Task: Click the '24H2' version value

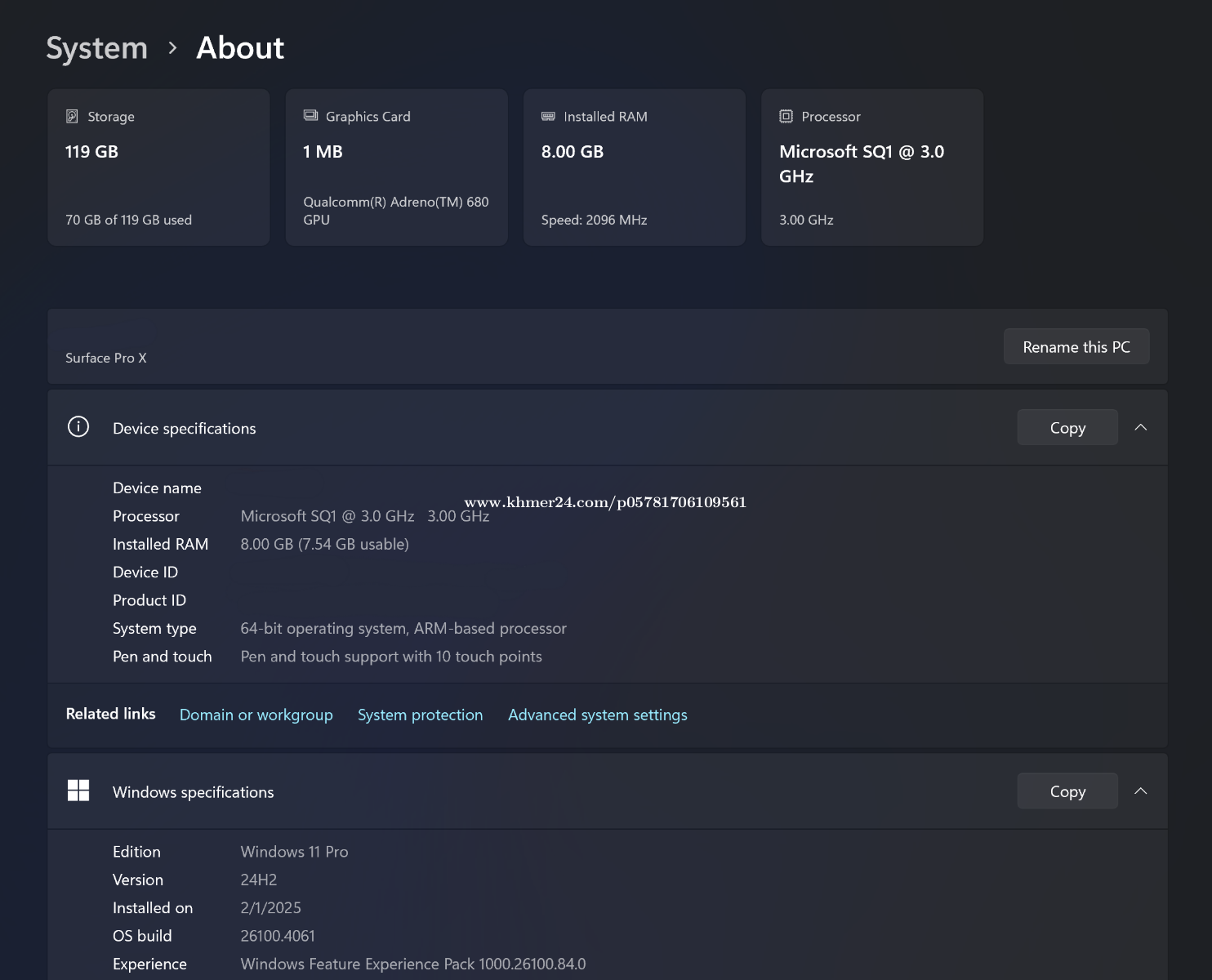Action: coord(259,880)
